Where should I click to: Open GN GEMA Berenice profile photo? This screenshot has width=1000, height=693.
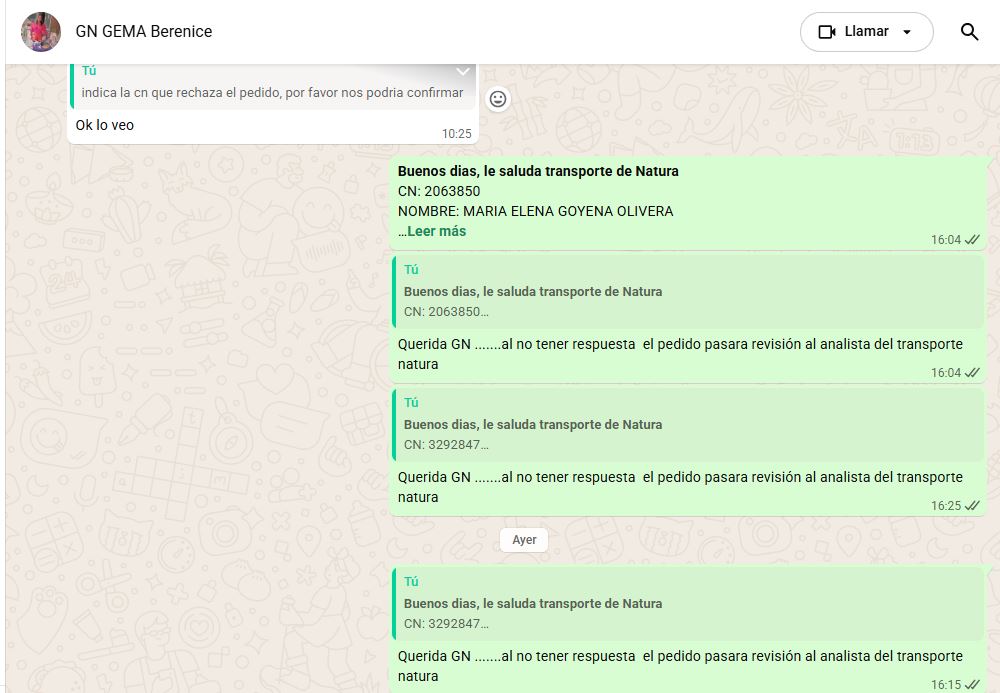41,32
